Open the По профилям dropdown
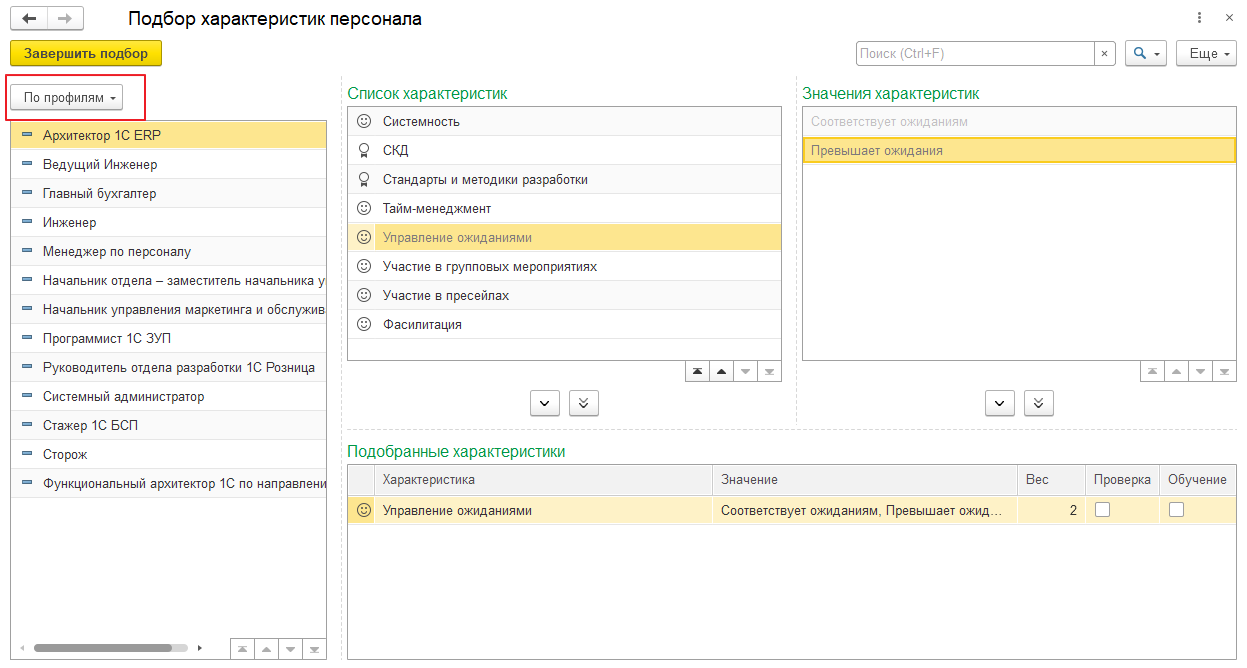The image size is (1247, 668). point(71,98)
